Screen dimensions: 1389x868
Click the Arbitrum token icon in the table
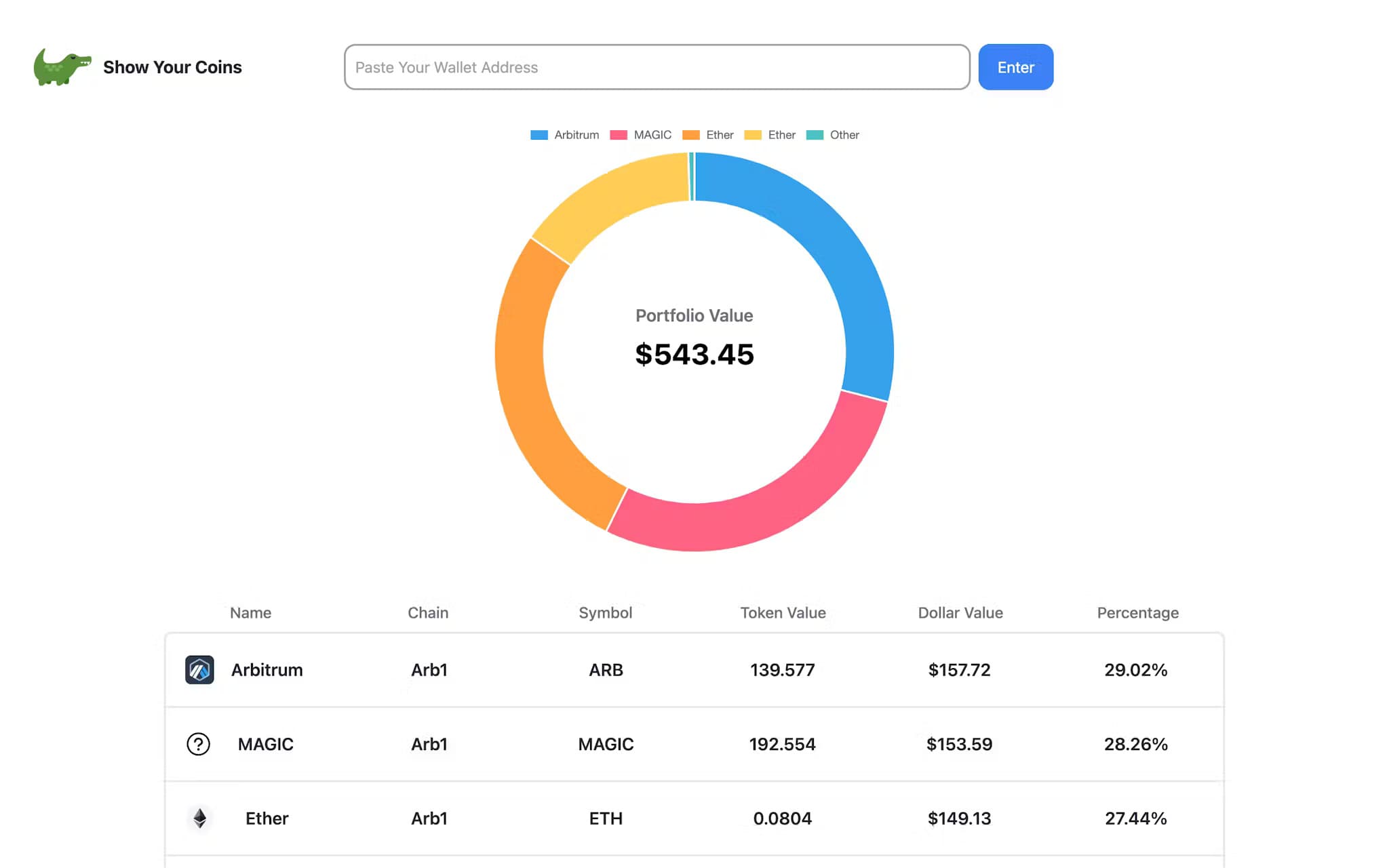199,669
